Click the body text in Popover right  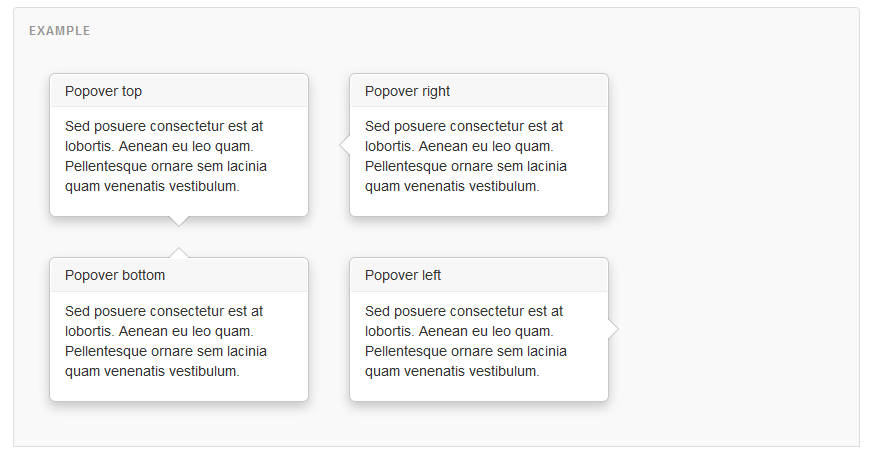pyautogui.click(x=465, y=156)
